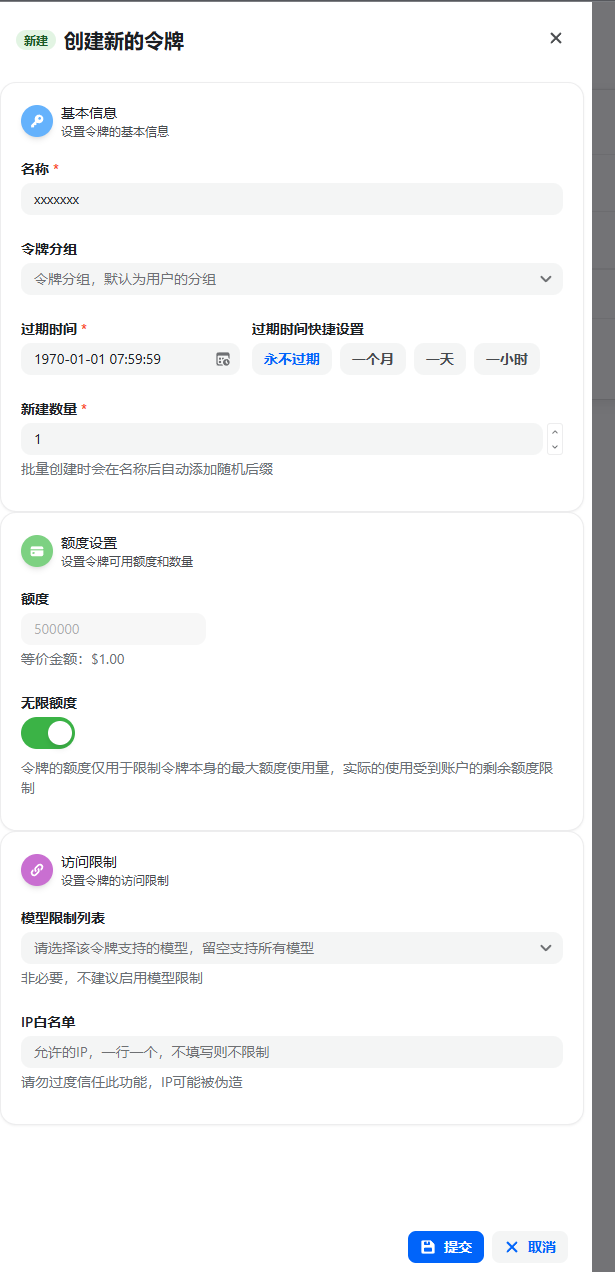Screen dimensions: 615x1272
Task: Focus the IP白名单 text area
Action: click(x=292, y=1052)
